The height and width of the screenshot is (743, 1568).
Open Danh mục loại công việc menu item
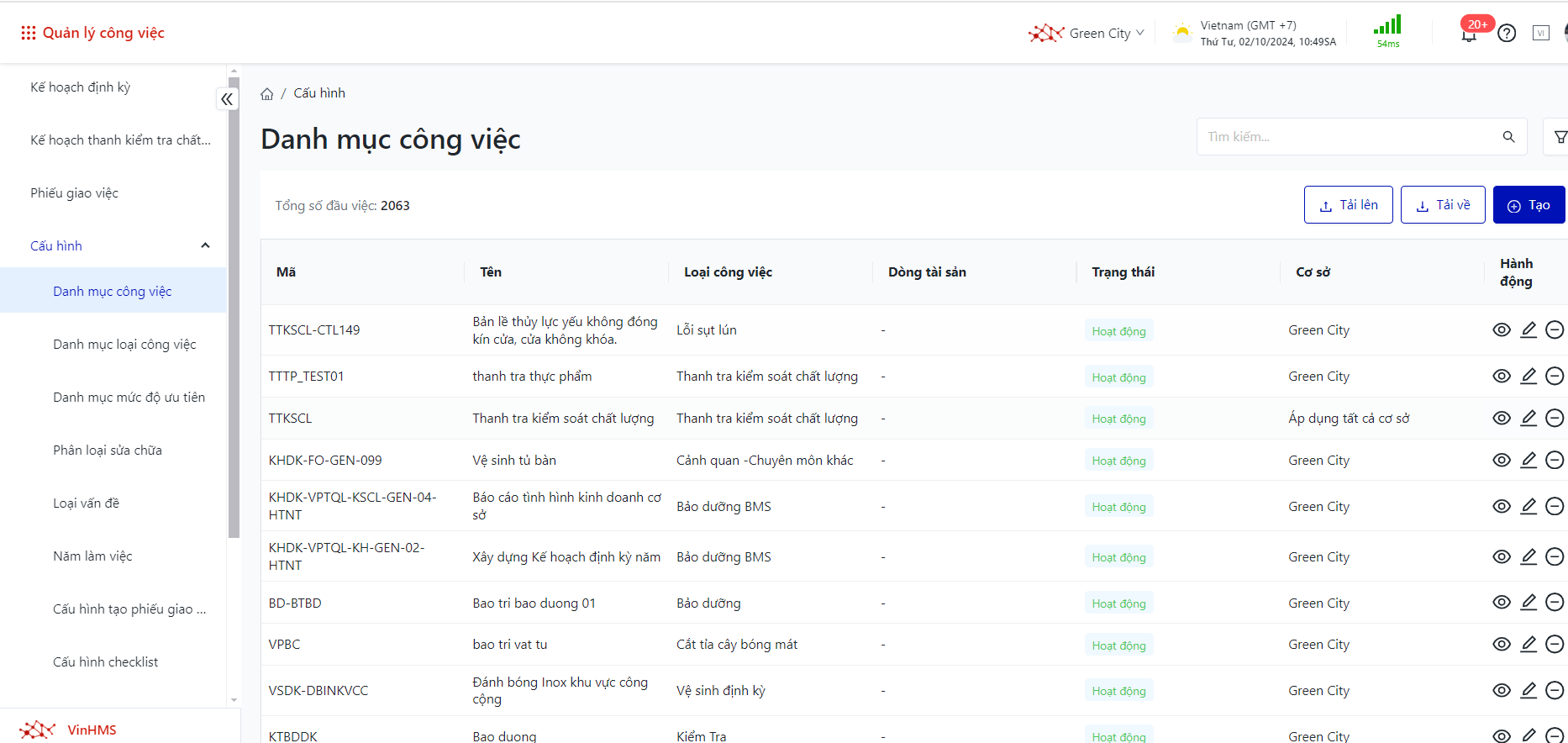click(x=124, y=345)
